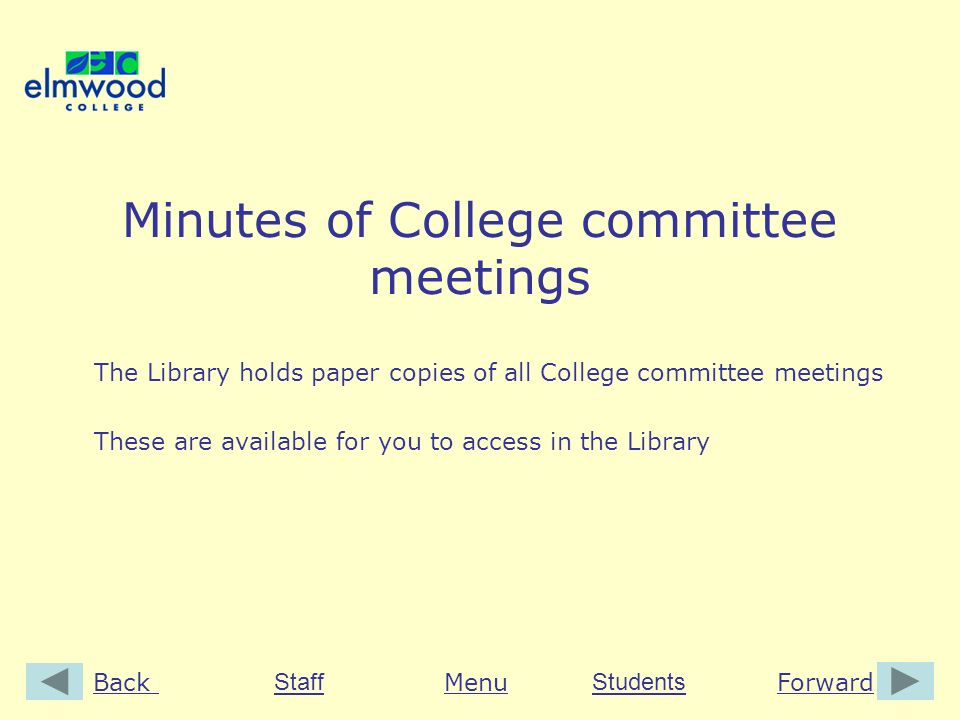Select the Students link
This screenshot has width=960, height=720.
(x=639, y=681)
